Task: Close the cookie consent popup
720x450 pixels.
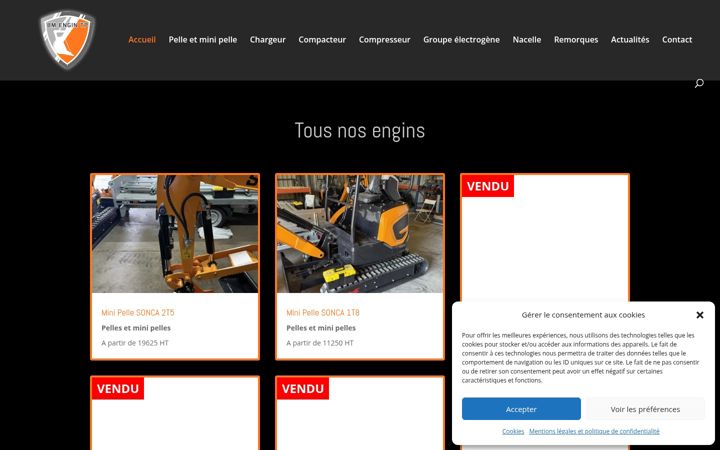Action: coord(699,315)
